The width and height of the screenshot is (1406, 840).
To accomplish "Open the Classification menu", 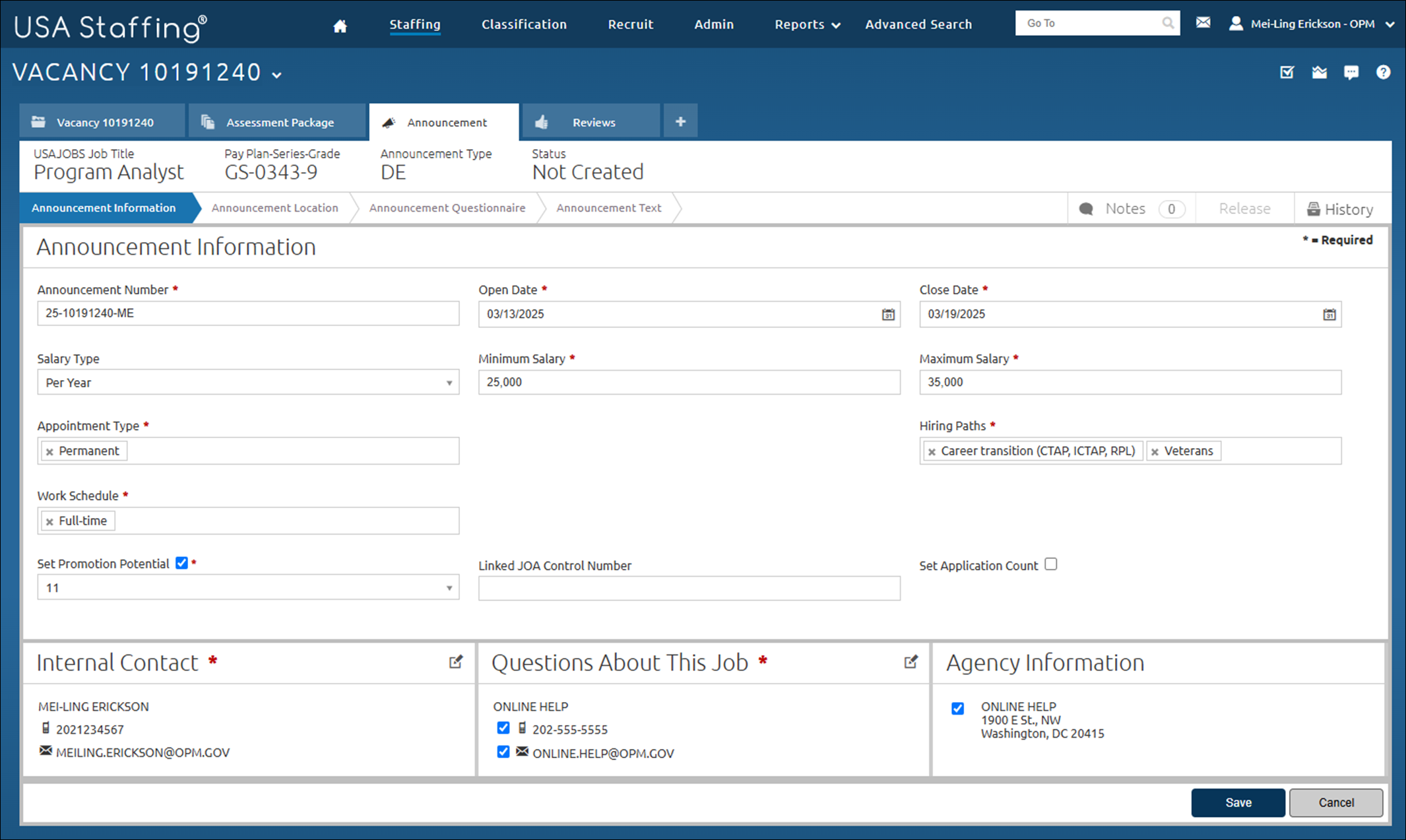I will (524, 24).
